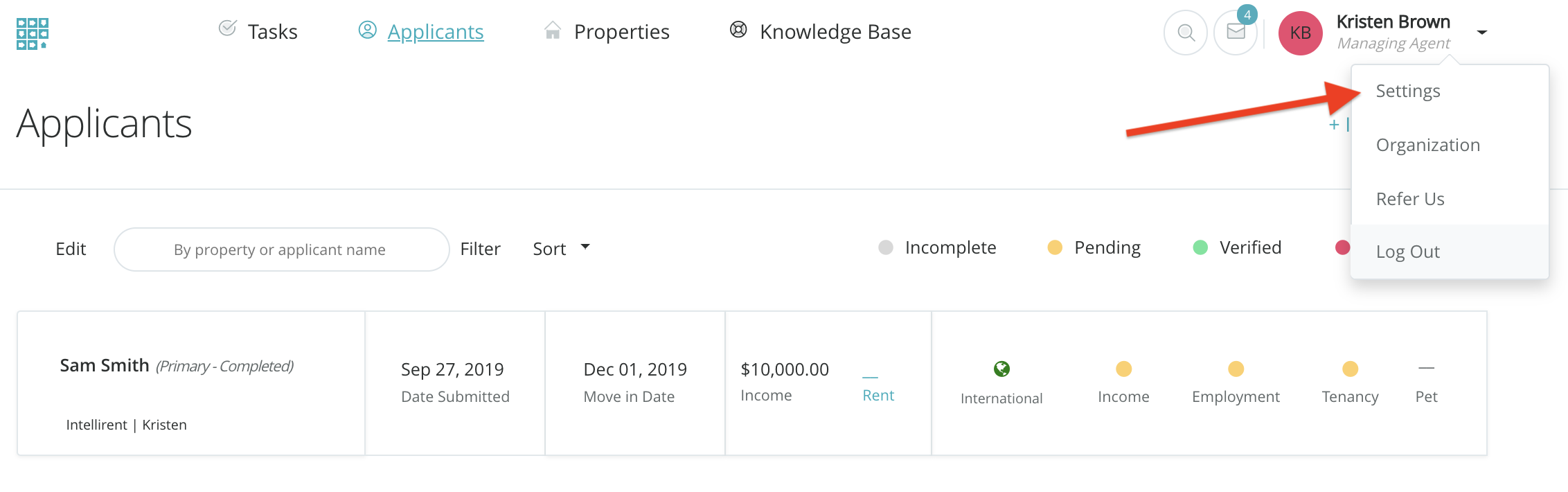Click the Properties house icon
The height and width of the screenshot is (492, 1568).
tap(553, 30)
